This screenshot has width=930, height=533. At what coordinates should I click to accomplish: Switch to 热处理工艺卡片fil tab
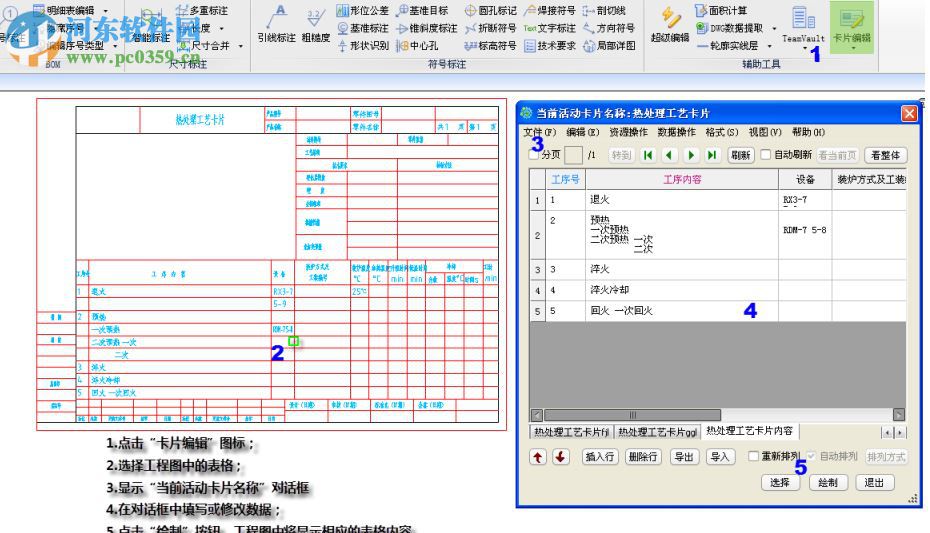pyautogui.click(x=571, y=432)
